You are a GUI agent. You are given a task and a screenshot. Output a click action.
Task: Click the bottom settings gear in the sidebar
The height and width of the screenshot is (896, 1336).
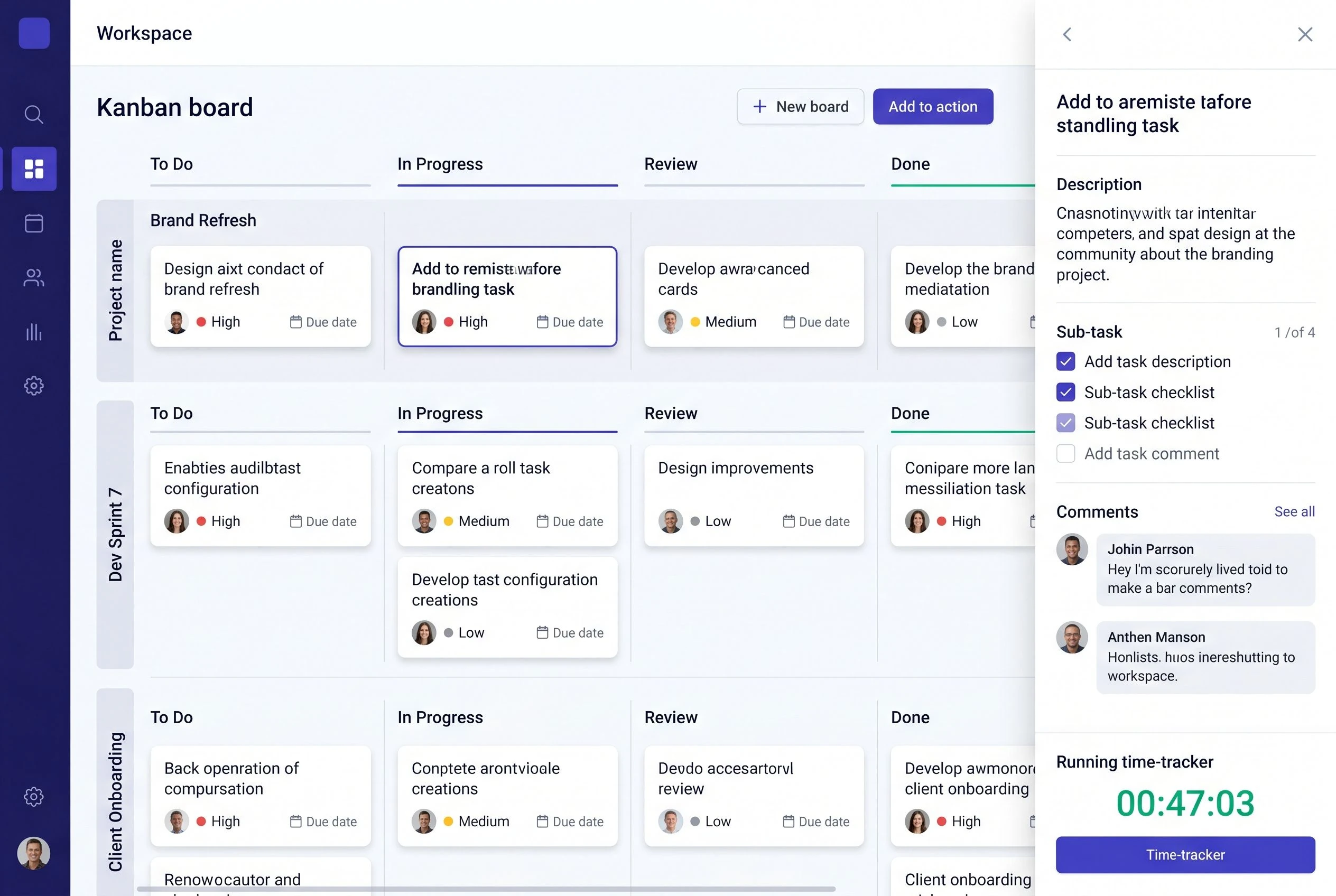tap(34, 797)
